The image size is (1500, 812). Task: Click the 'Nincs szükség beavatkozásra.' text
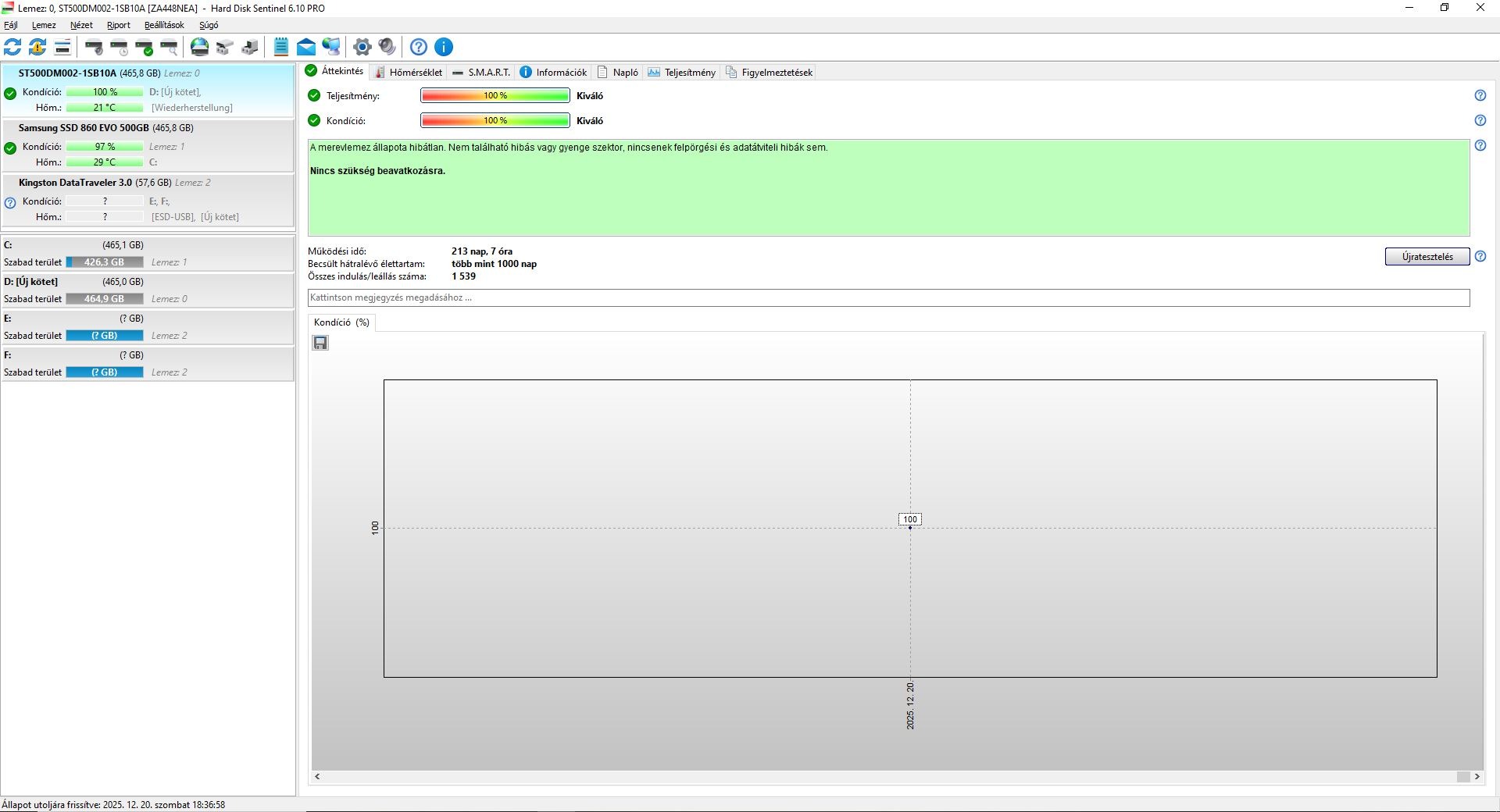point(377,171)
